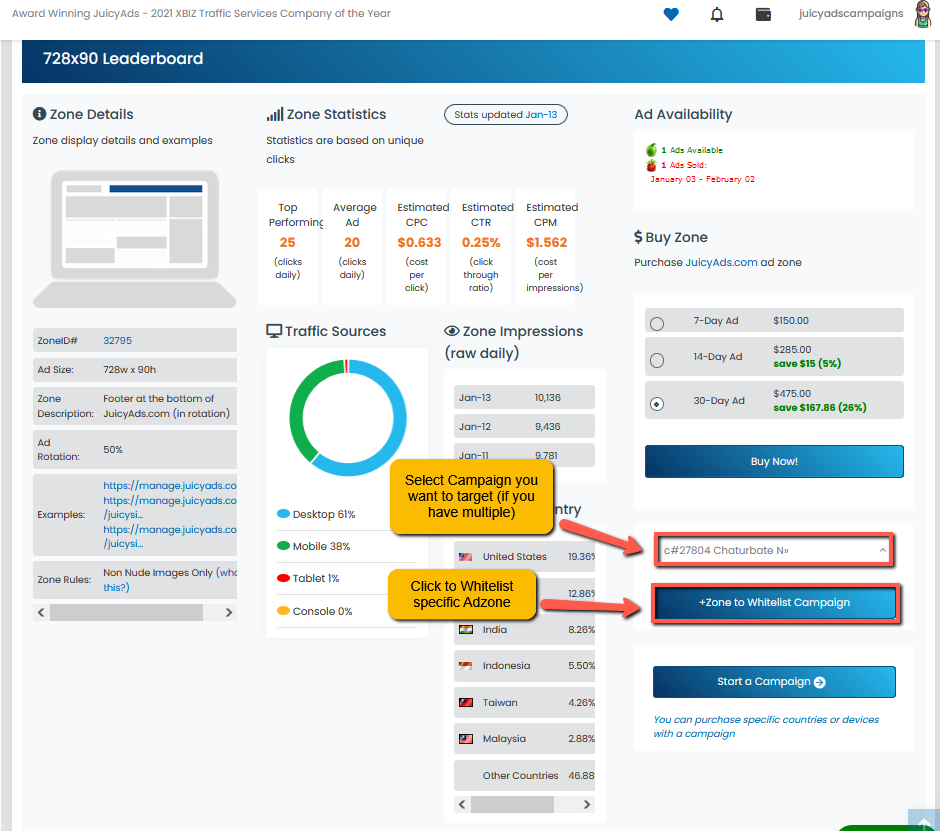Click the scroll-to-top arrow icon
Image resolution: width=940 pixels, height=831 pixels.
924,821
